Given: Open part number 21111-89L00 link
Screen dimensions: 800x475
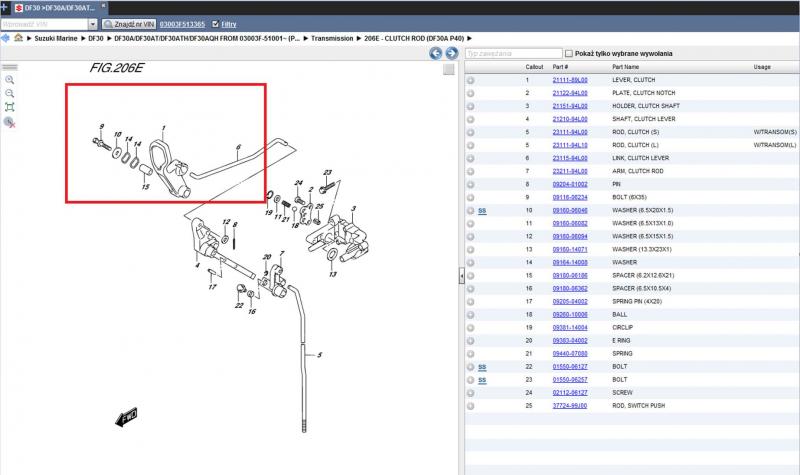Looking at the screenshot, I should tap(569, 79).
